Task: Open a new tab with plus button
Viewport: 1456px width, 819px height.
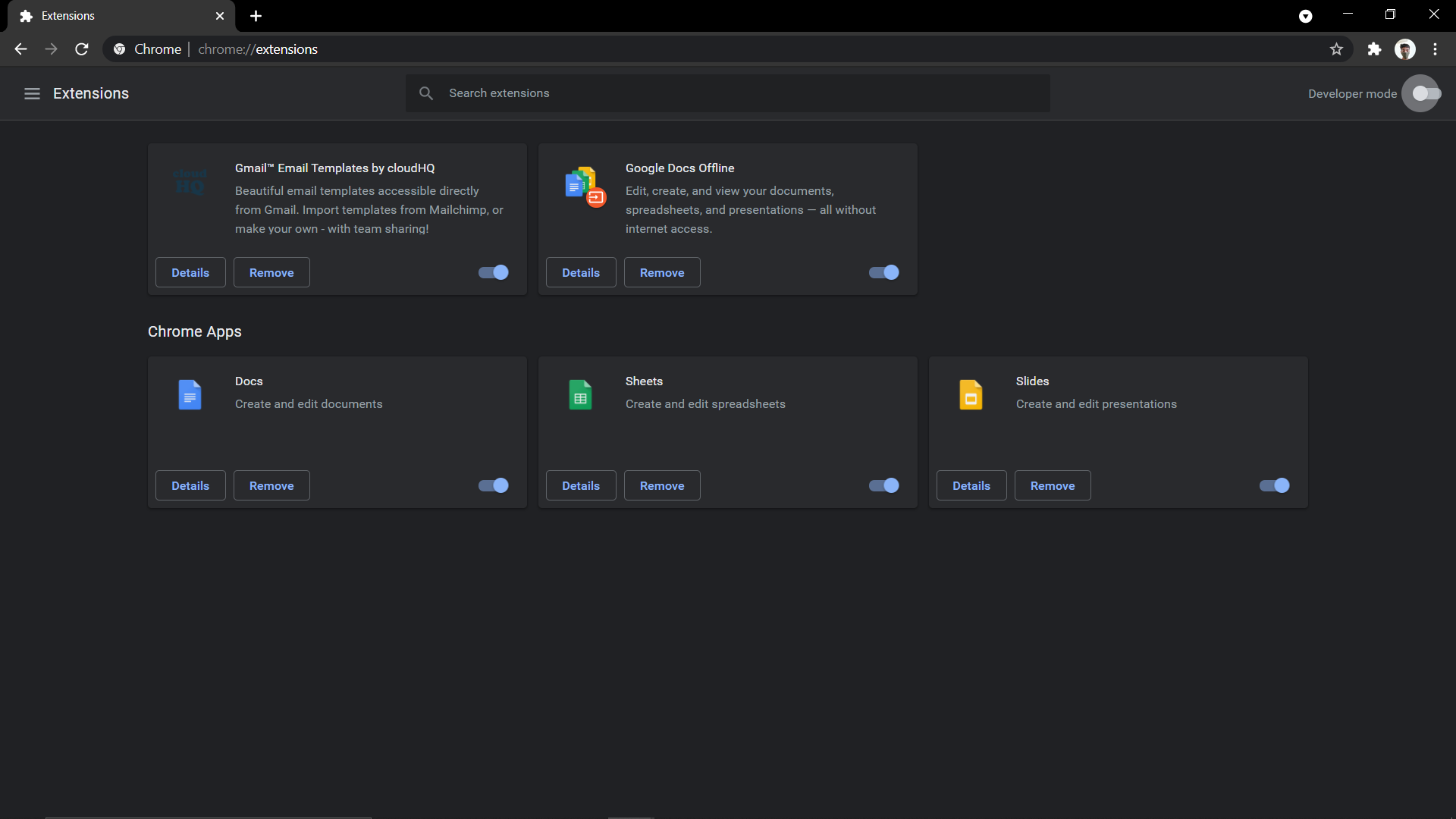Action: [256, 16]
